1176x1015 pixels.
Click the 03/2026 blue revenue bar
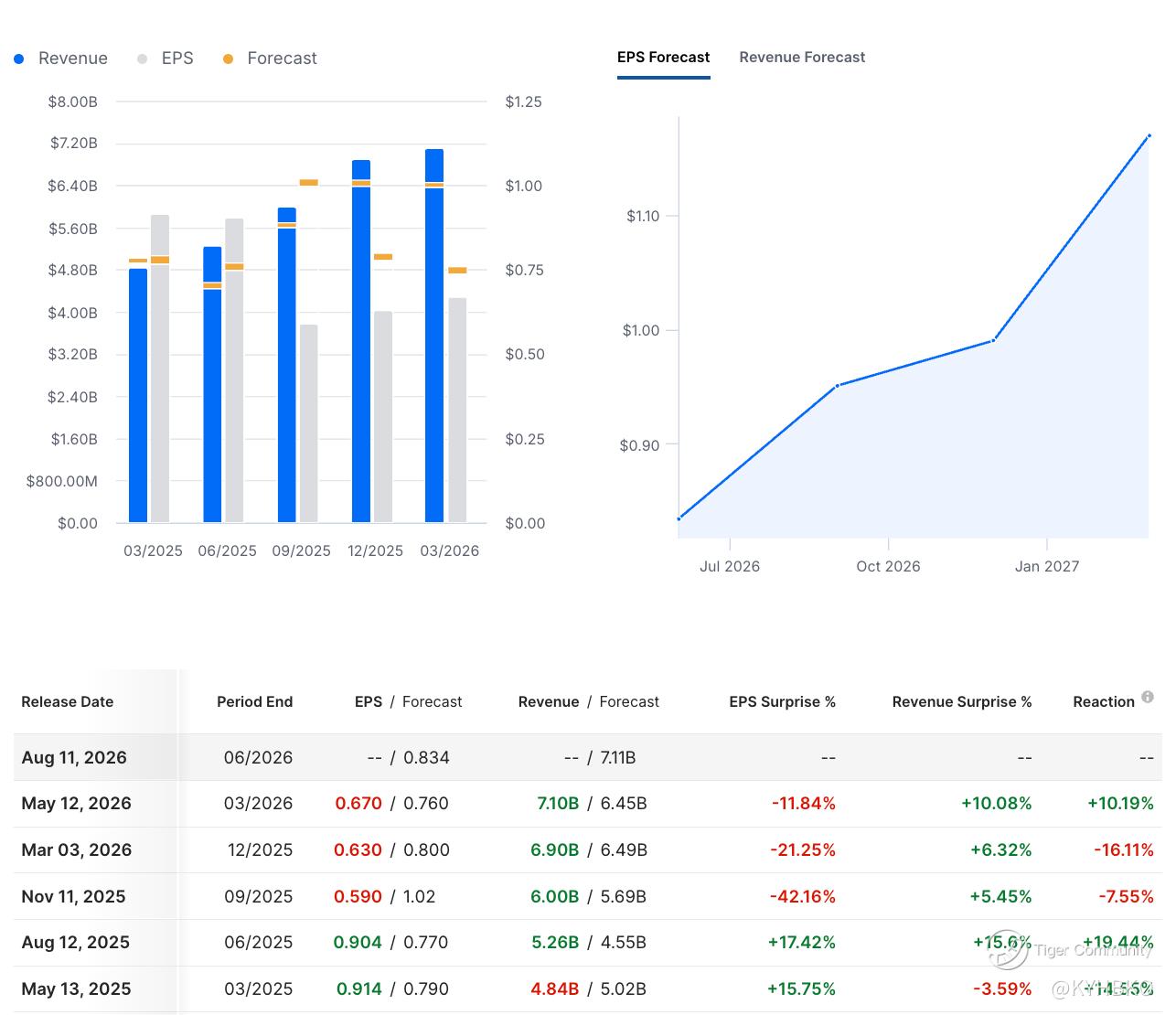[434, 336]
